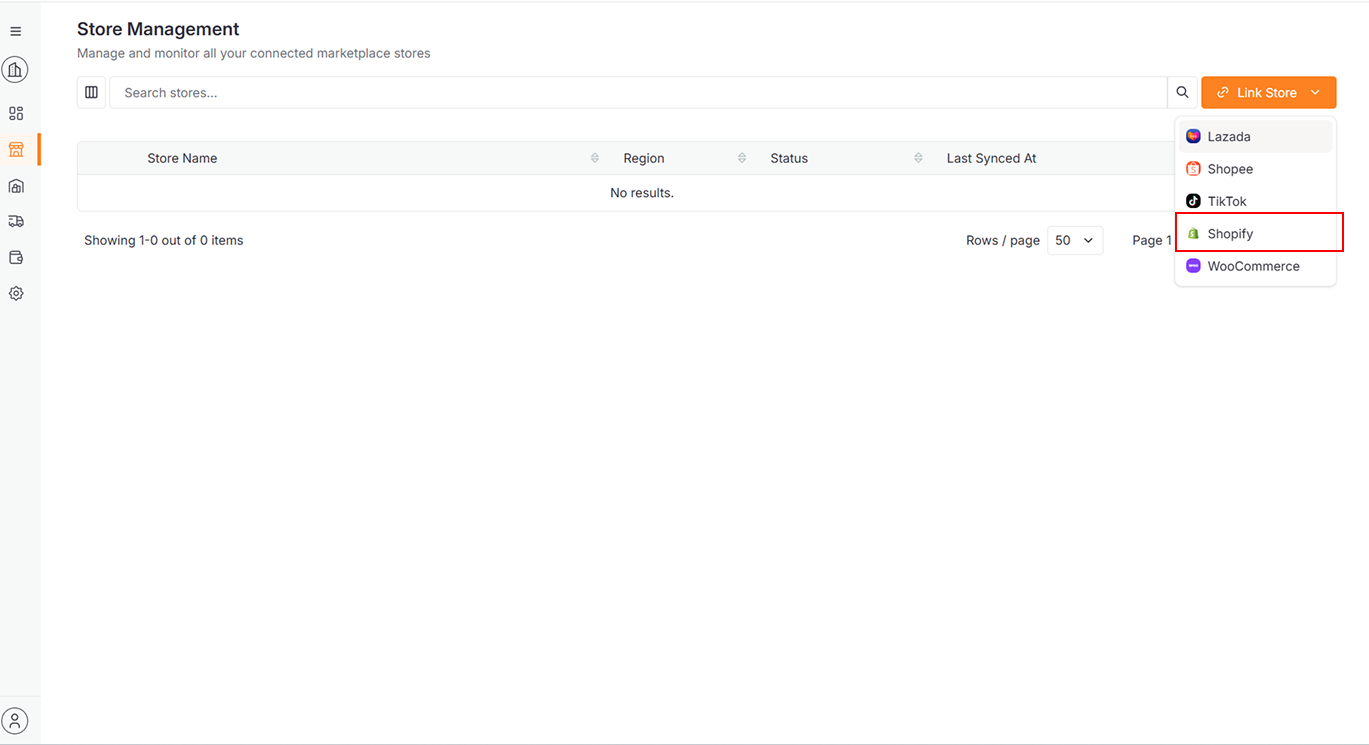This screenshot has width=1369, height=745.
Task: Open the column visibility icon next to search
Action: click(x=91, y=91)
